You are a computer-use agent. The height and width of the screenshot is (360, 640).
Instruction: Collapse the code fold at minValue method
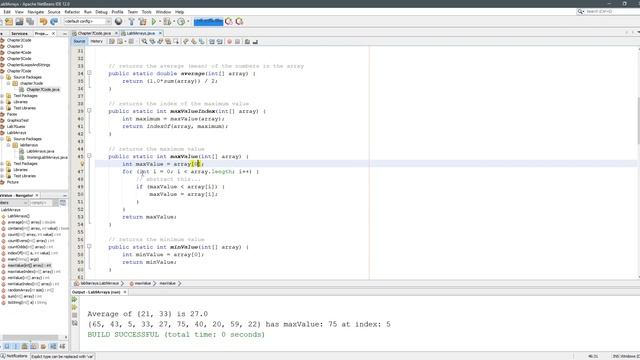coord(89,247)
